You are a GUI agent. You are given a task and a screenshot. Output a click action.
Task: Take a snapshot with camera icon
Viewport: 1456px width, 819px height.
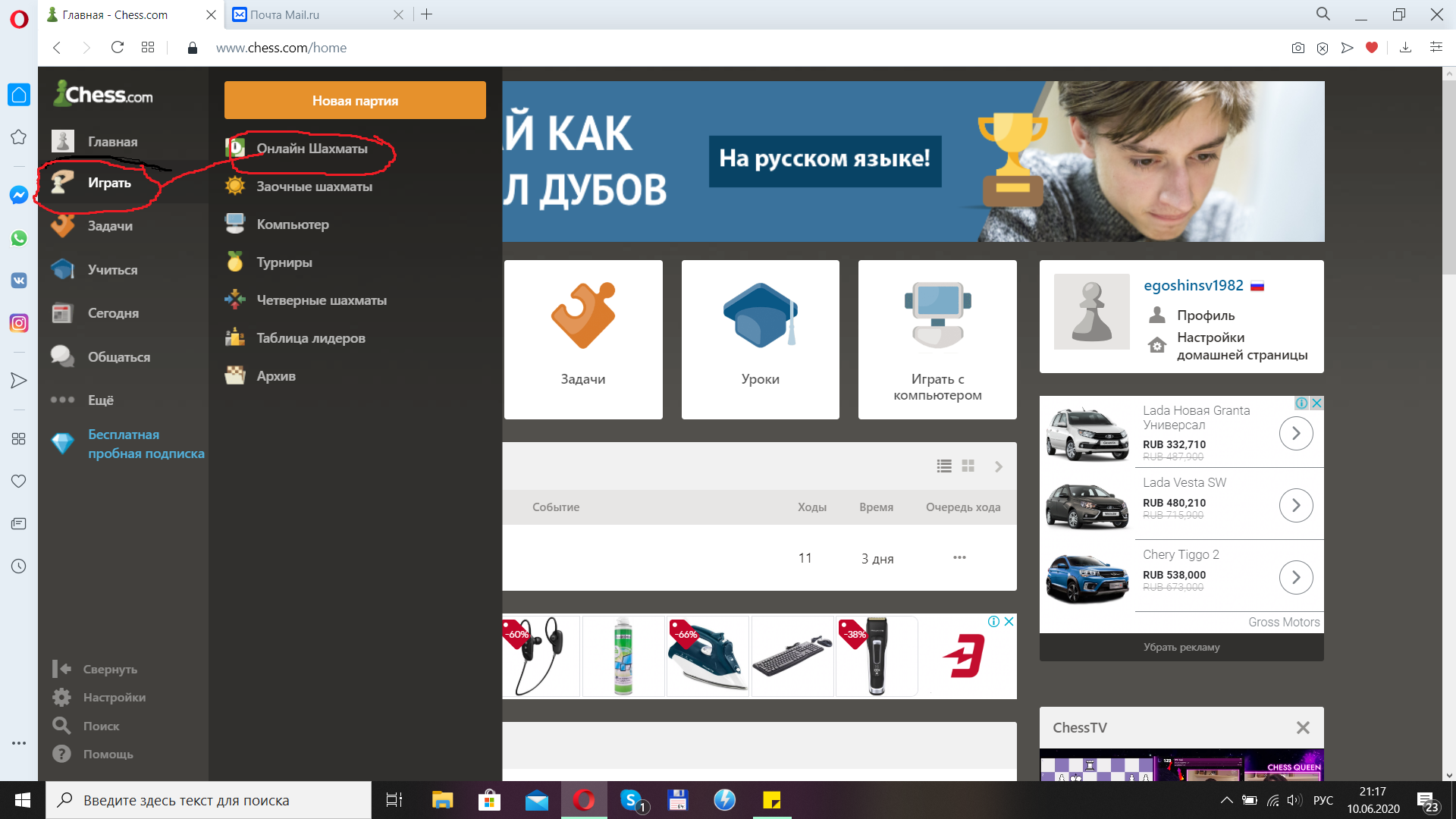click(1298, 48)
